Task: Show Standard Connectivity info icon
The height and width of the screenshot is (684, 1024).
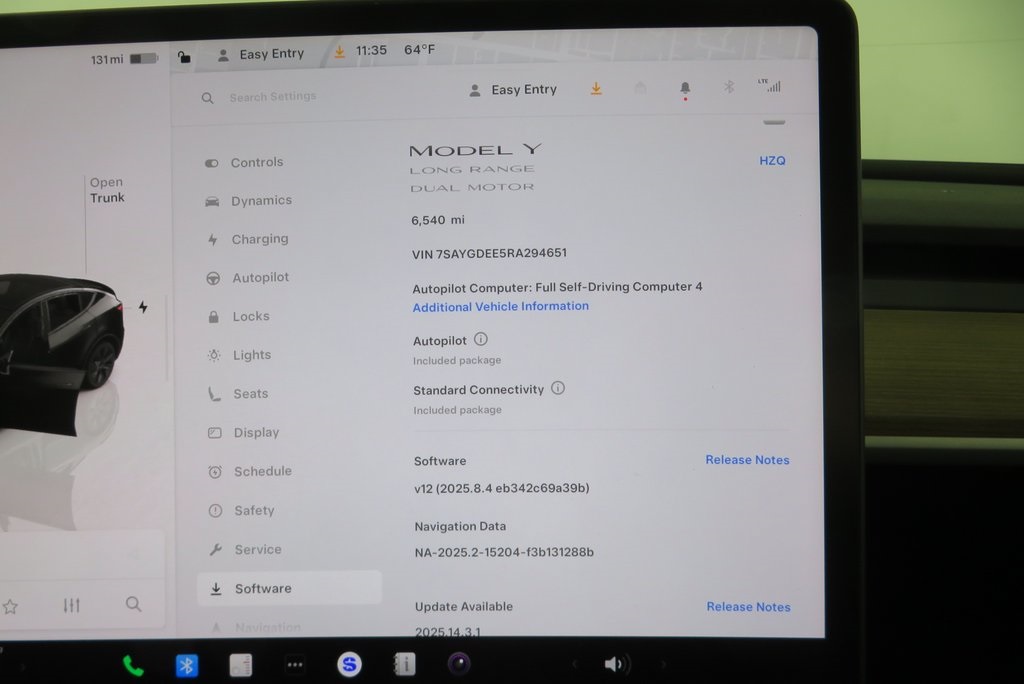Action: (558, 388)
